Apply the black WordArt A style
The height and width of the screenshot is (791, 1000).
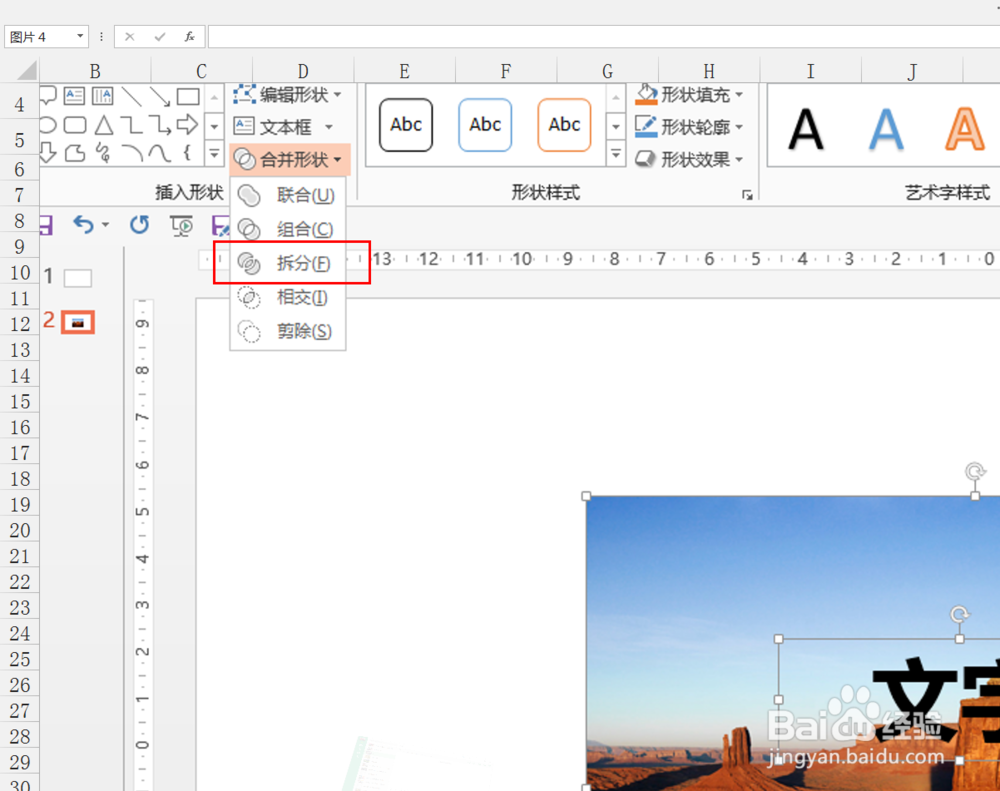point(805,129)
